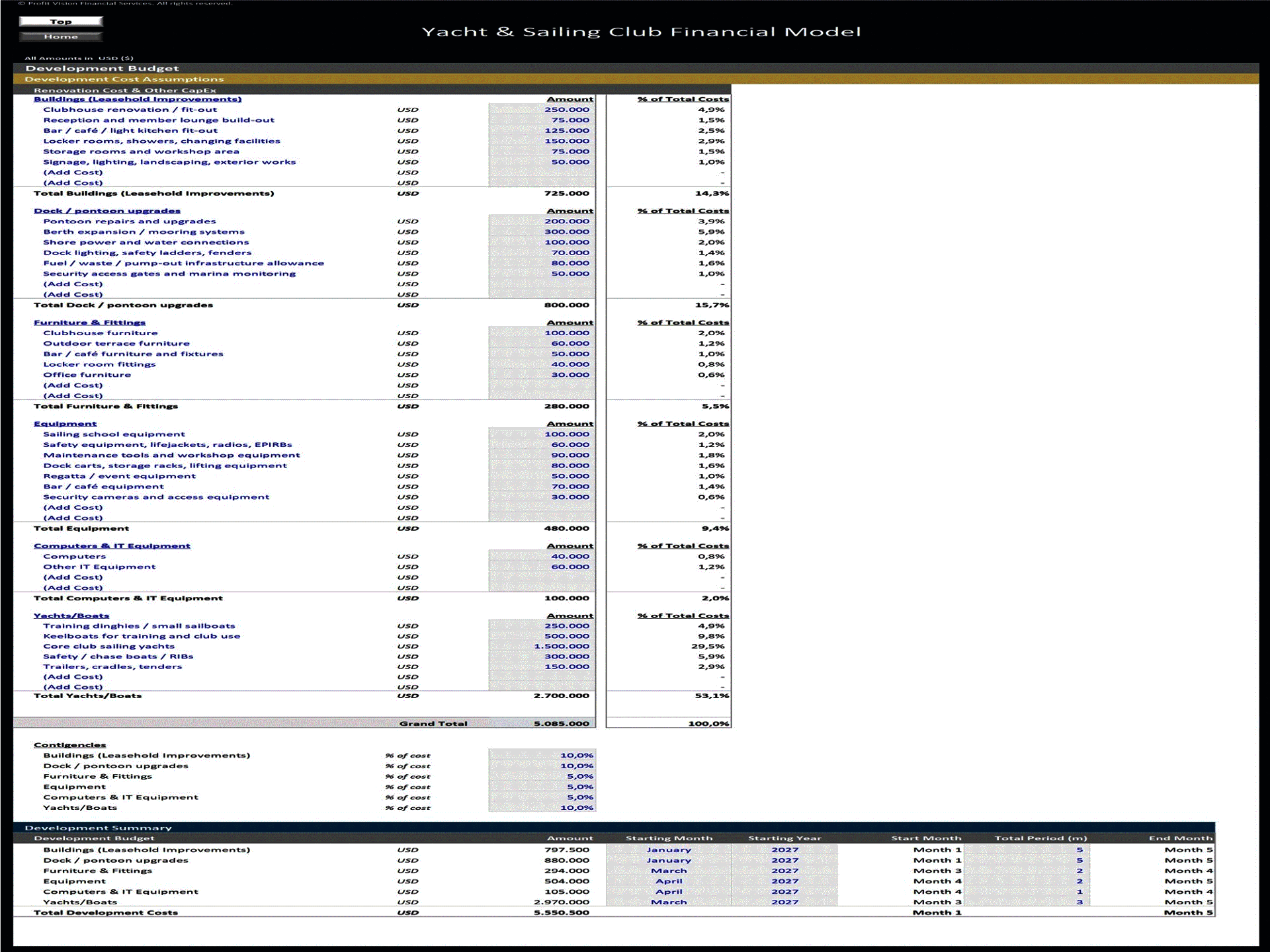This screenshot has width=1270, height=952.
Task: Select the Buildings contingency 10,0% cell
Action: click(x=542, y=756)
